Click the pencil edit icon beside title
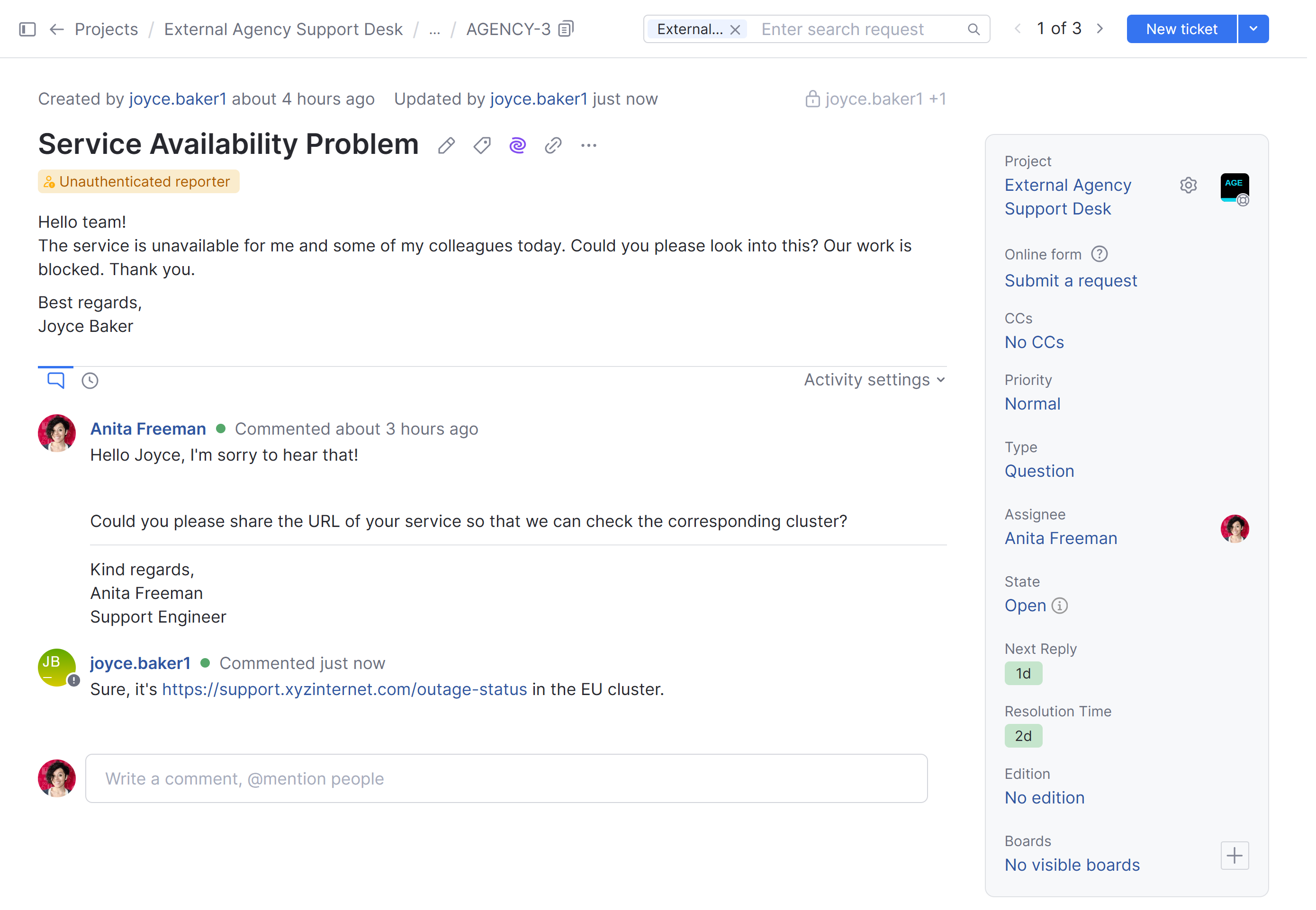The width and height of the screenshot is (1316, 910). coord(447,145)
